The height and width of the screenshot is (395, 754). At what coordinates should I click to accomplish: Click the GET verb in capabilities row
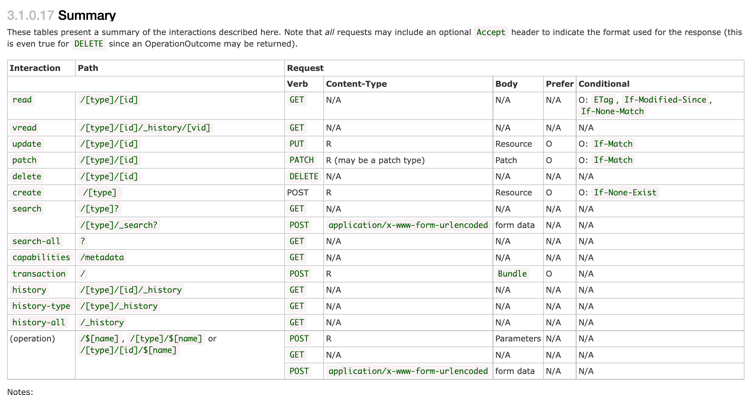297,257
